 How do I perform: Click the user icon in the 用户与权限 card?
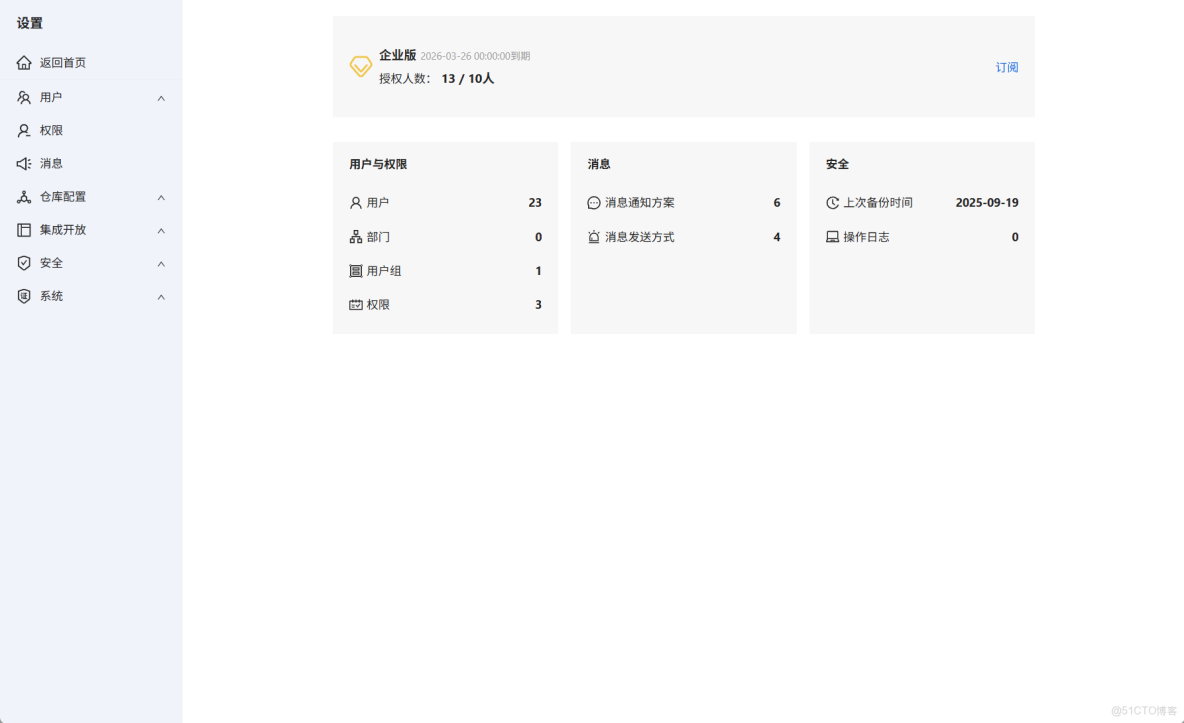[x=354, y=202]
